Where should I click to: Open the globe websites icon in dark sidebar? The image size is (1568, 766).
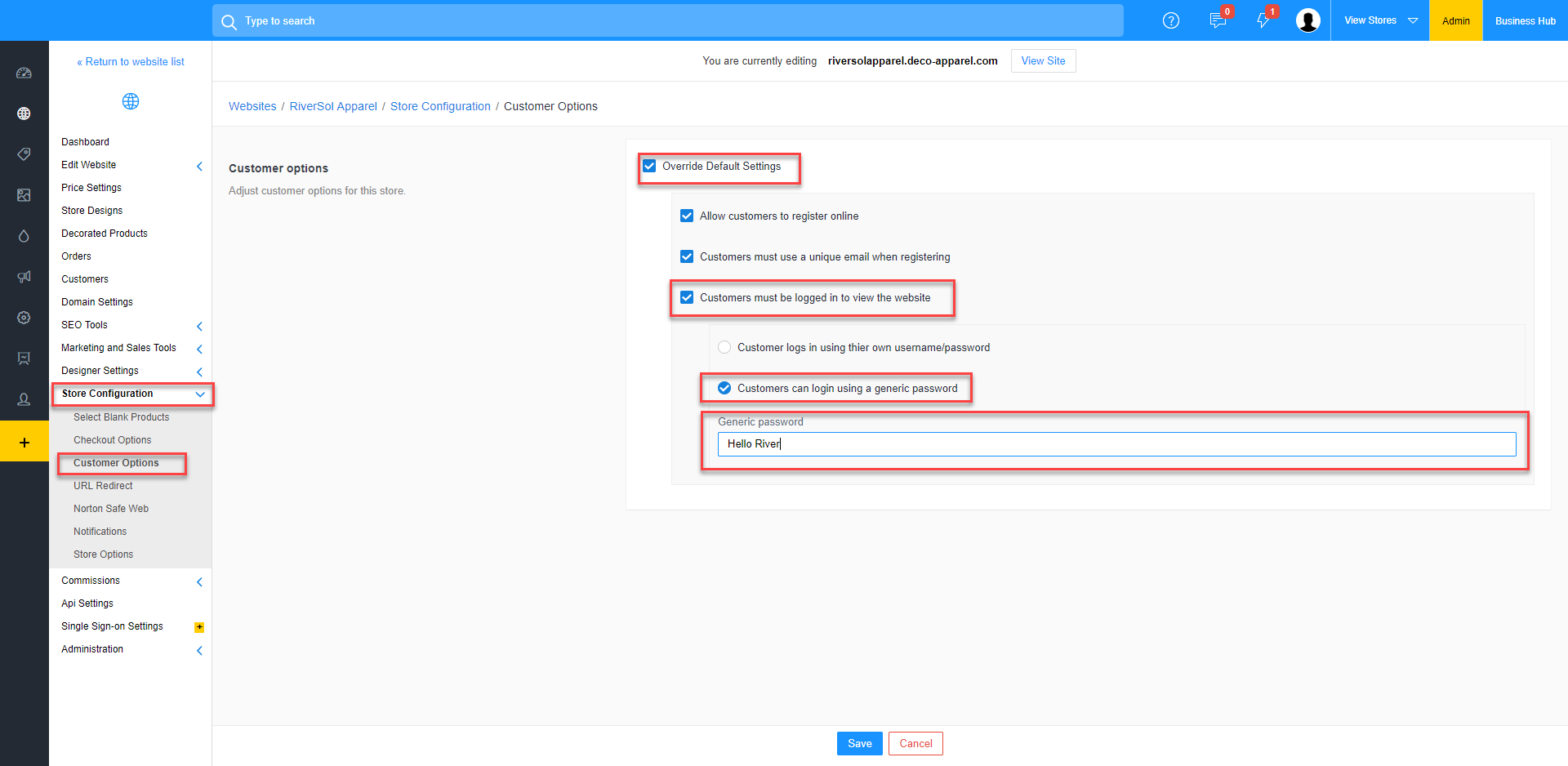[24, 114]
